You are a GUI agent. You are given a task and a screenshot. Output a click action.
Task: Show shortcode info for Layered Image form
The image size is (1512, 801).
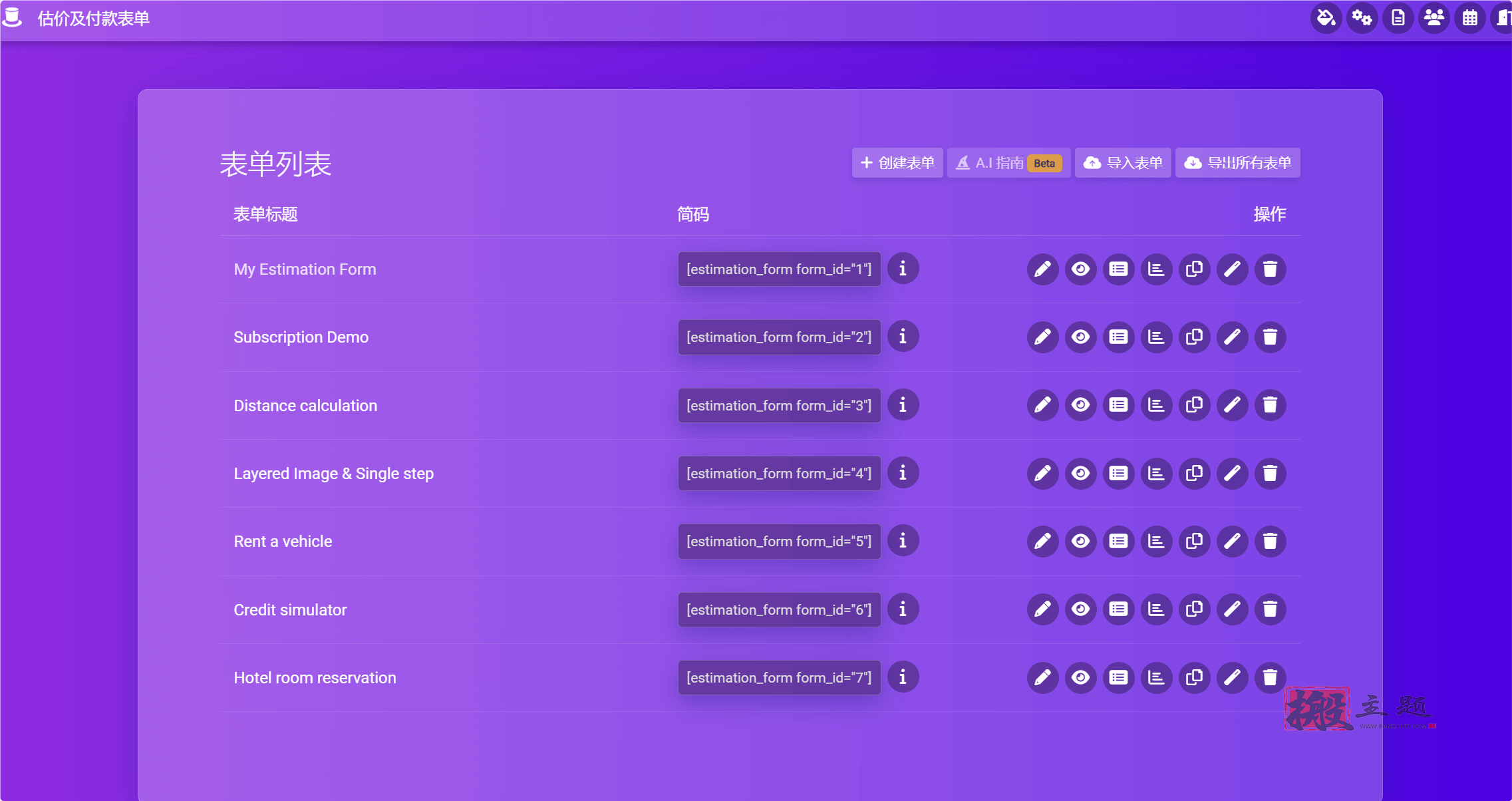click(903, 473)
